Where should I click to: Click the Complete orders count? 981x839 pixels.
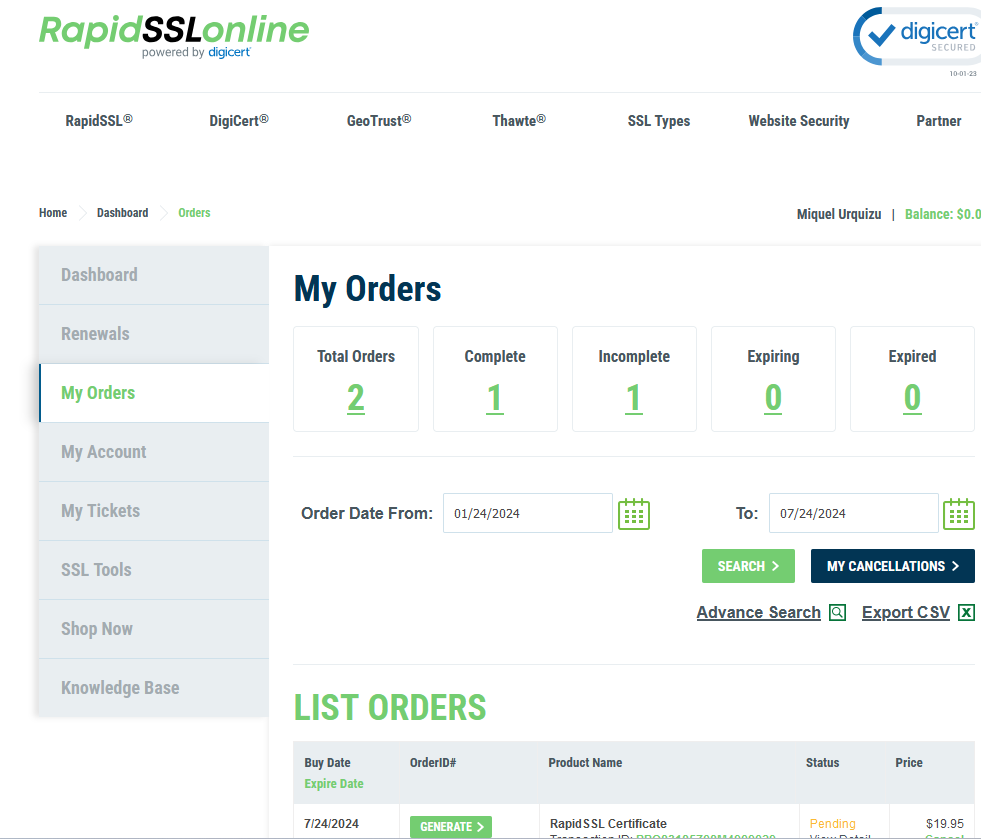495,399
